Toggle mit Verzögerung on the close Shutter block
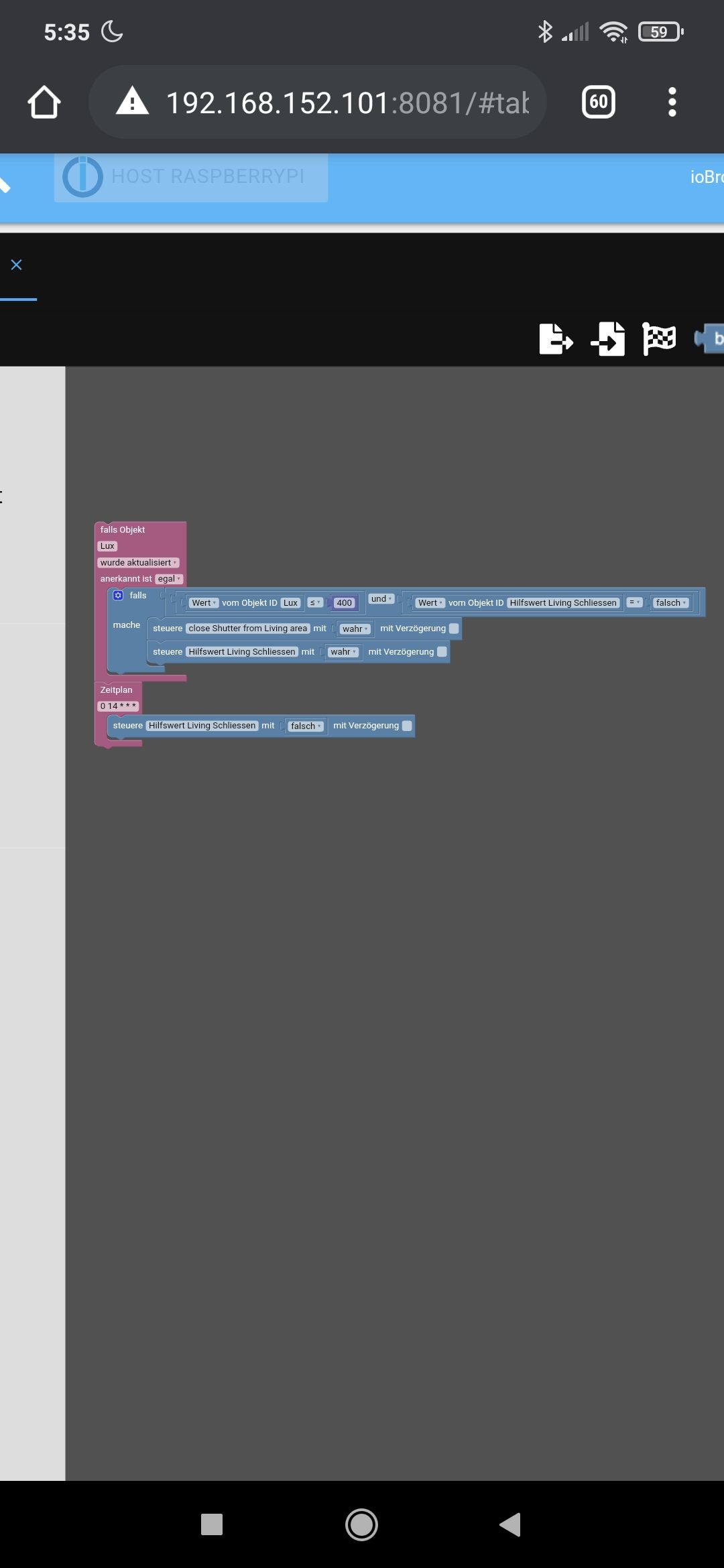This screenshot has width=724, height=1568. [454, 629]
